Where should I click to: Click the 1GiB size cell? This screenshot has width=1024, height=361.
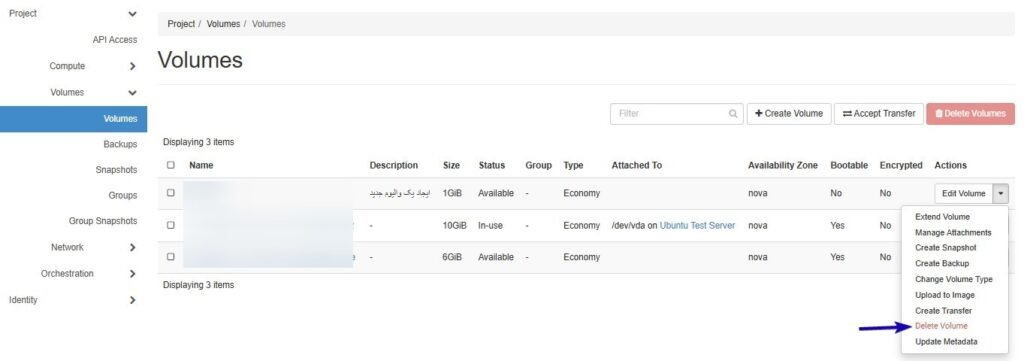[452, 193]
